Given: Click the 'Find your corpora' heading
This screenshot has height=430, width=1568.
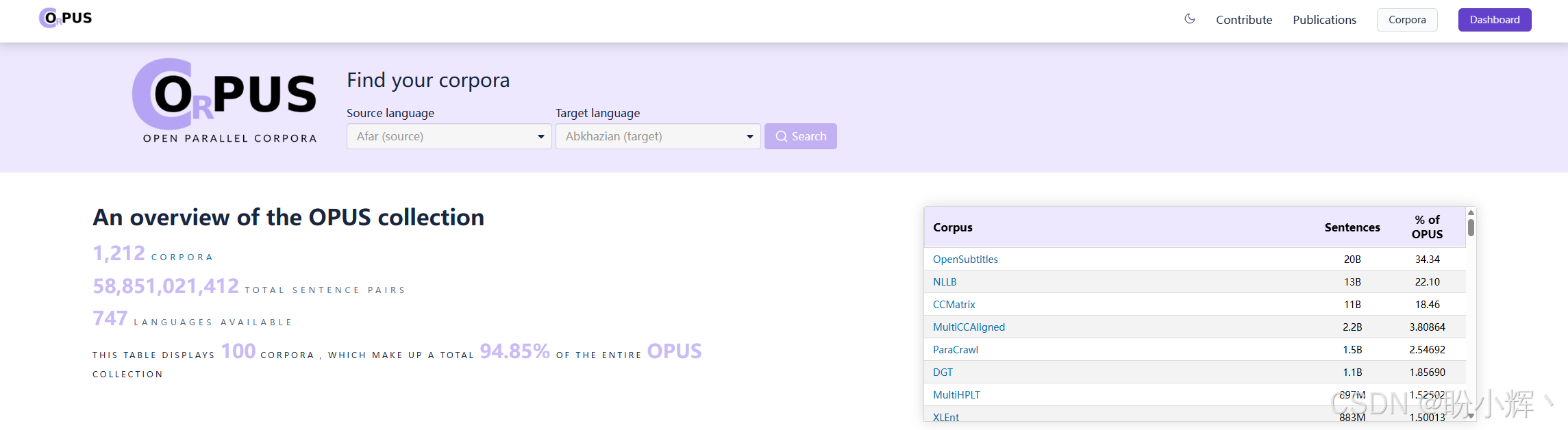Looking at the screenshot, I should pos(428,80).
